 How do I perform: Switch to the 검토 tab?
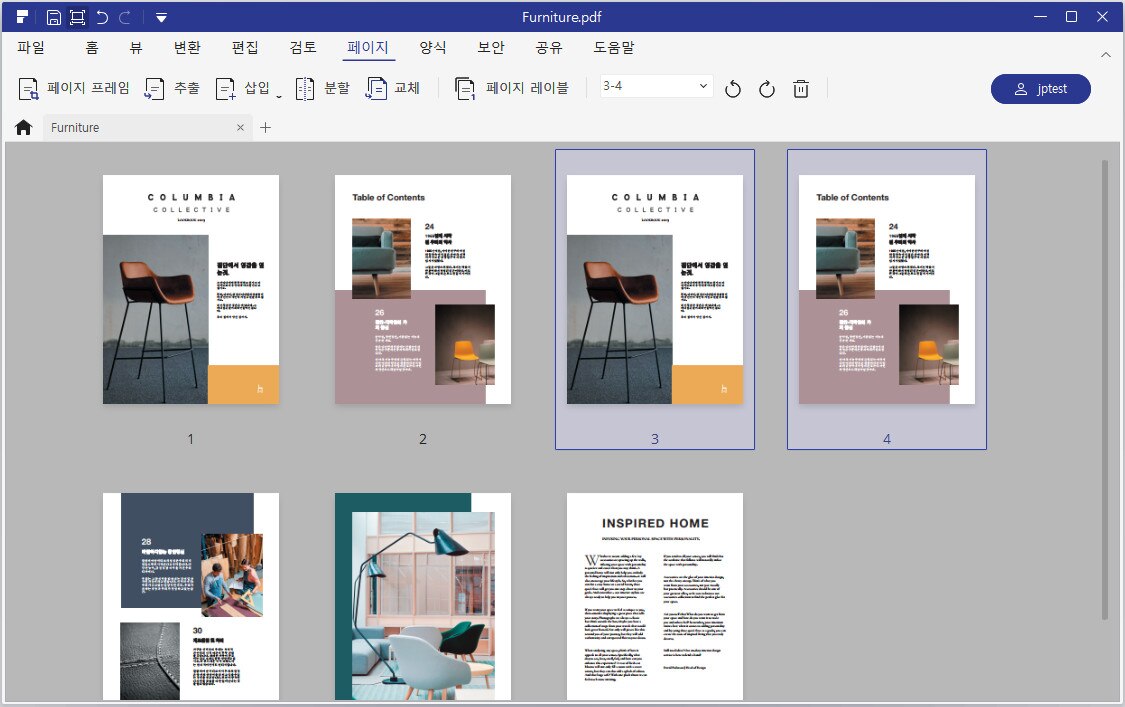303,47
